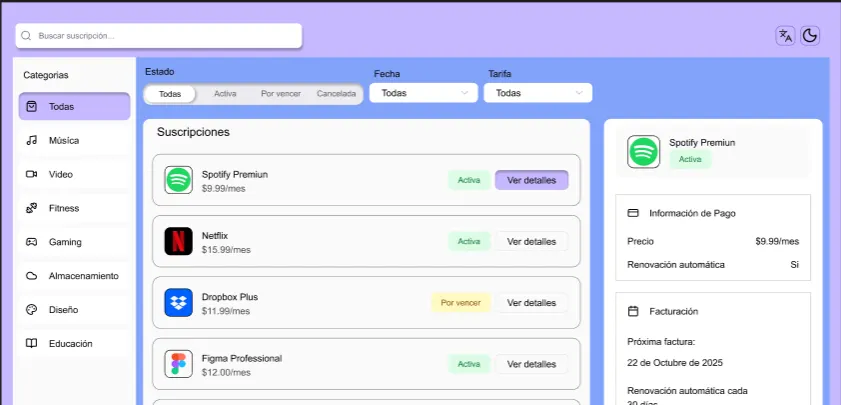Click the Buscar suscripción search field

pyautogui.click(x=159, y=36)
